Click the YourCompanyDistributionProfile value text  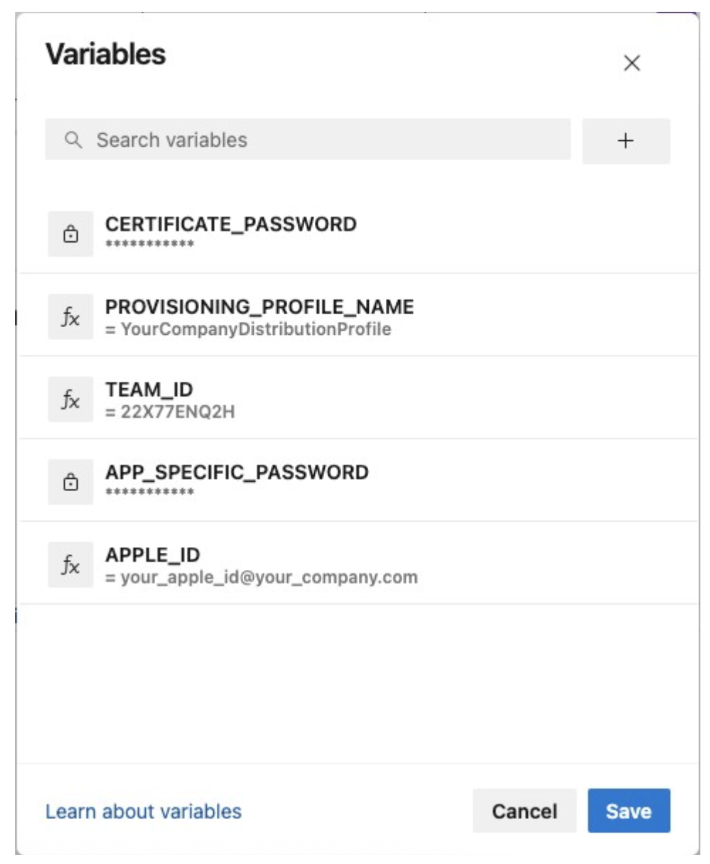click(x=255, y=329)
